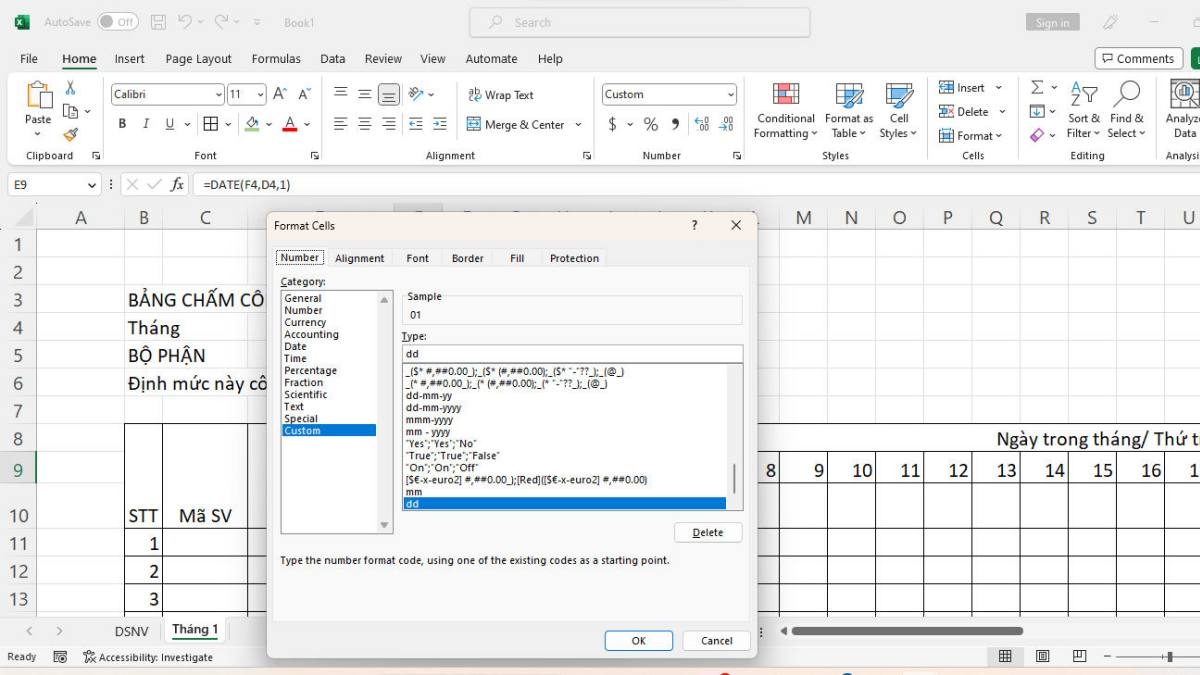The width and height of the screenshot is (1200, 675).
Task: Click OK in Format Cells dialog
Action: (x=638, y=641)
